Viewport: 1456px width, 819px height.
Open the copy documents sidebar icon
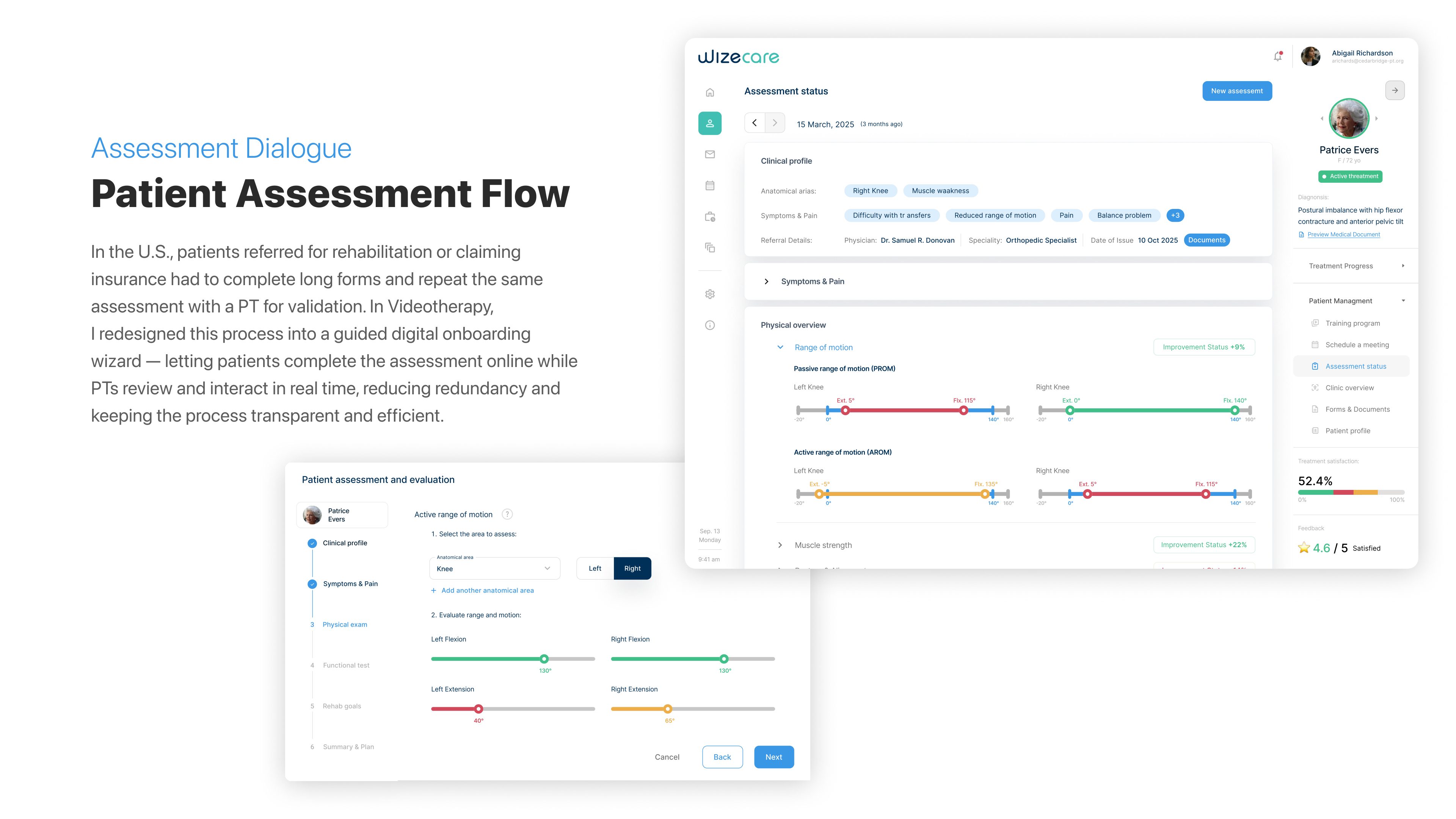(x=710, y=248)
